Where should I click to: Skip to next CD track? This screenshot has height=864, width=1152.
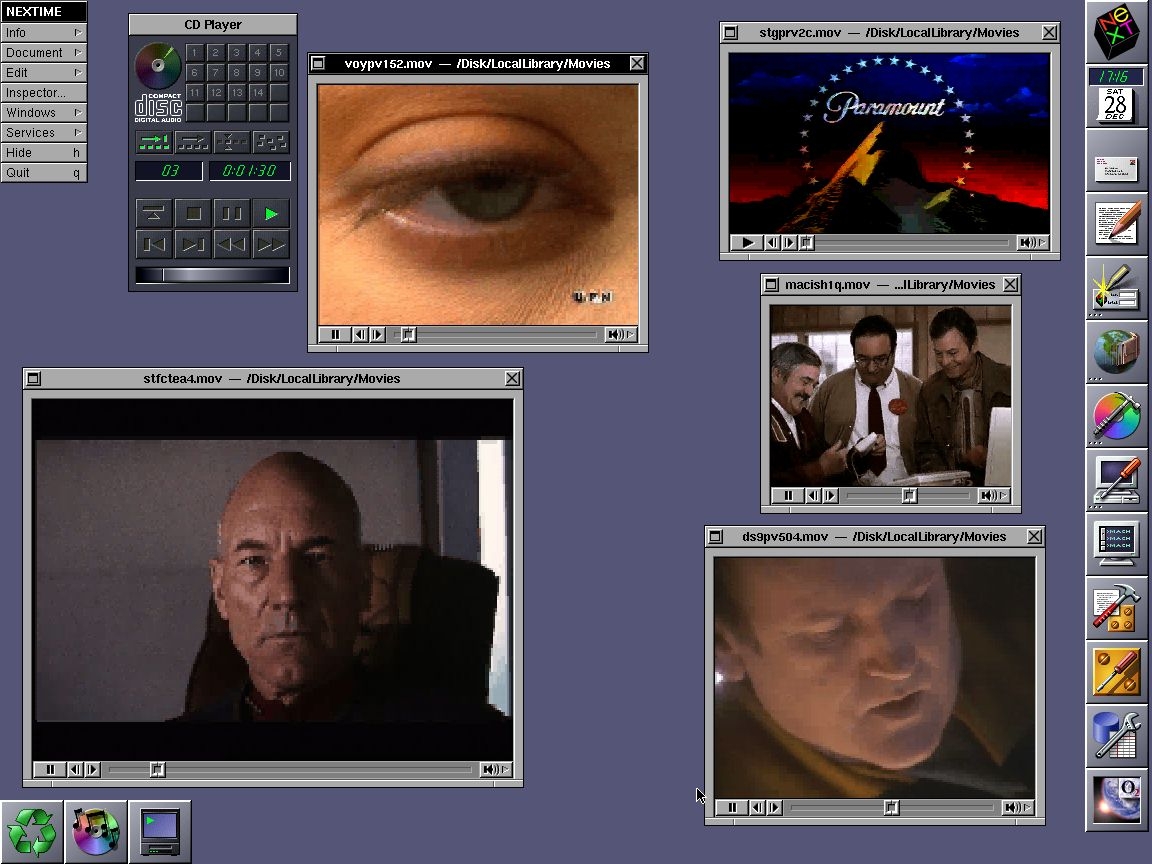pos(193,244)
